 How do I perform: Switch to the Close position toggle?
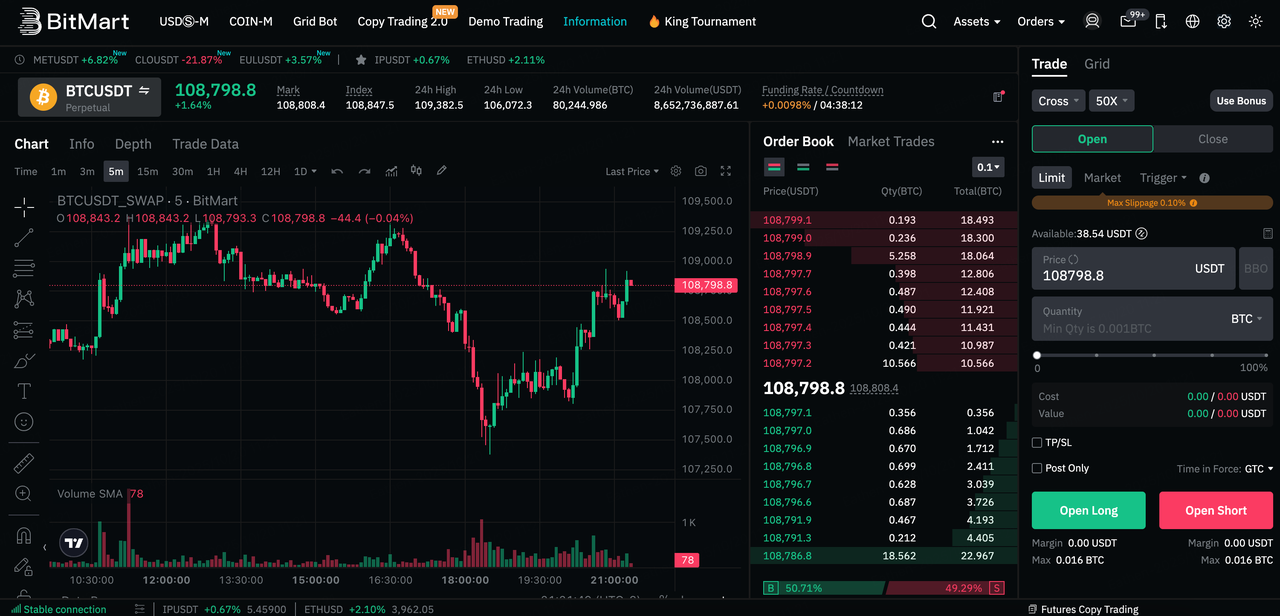[1212, 139]
